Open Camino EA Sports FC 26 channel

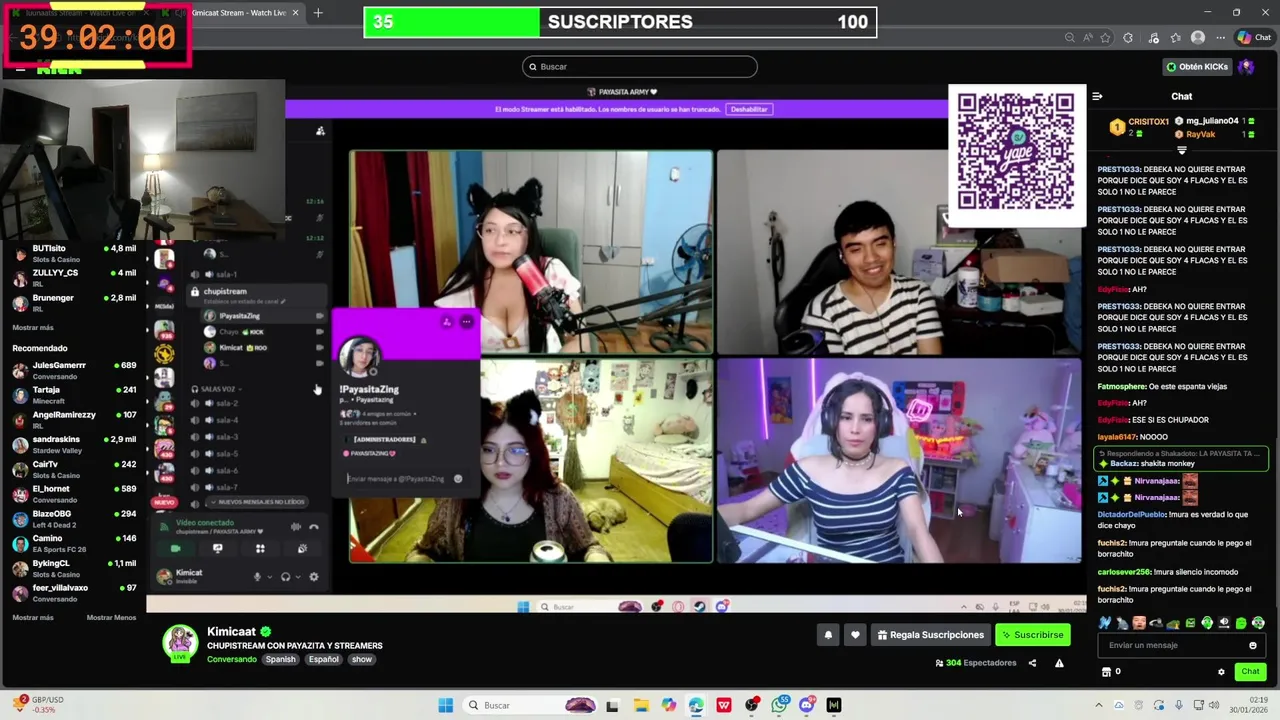[x=74, y=544]
